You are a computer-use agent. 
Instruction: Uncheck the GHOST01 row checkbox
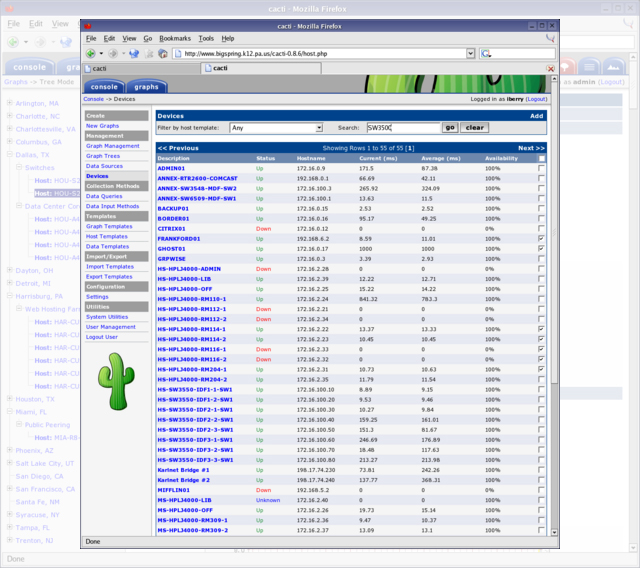point(541,248)
